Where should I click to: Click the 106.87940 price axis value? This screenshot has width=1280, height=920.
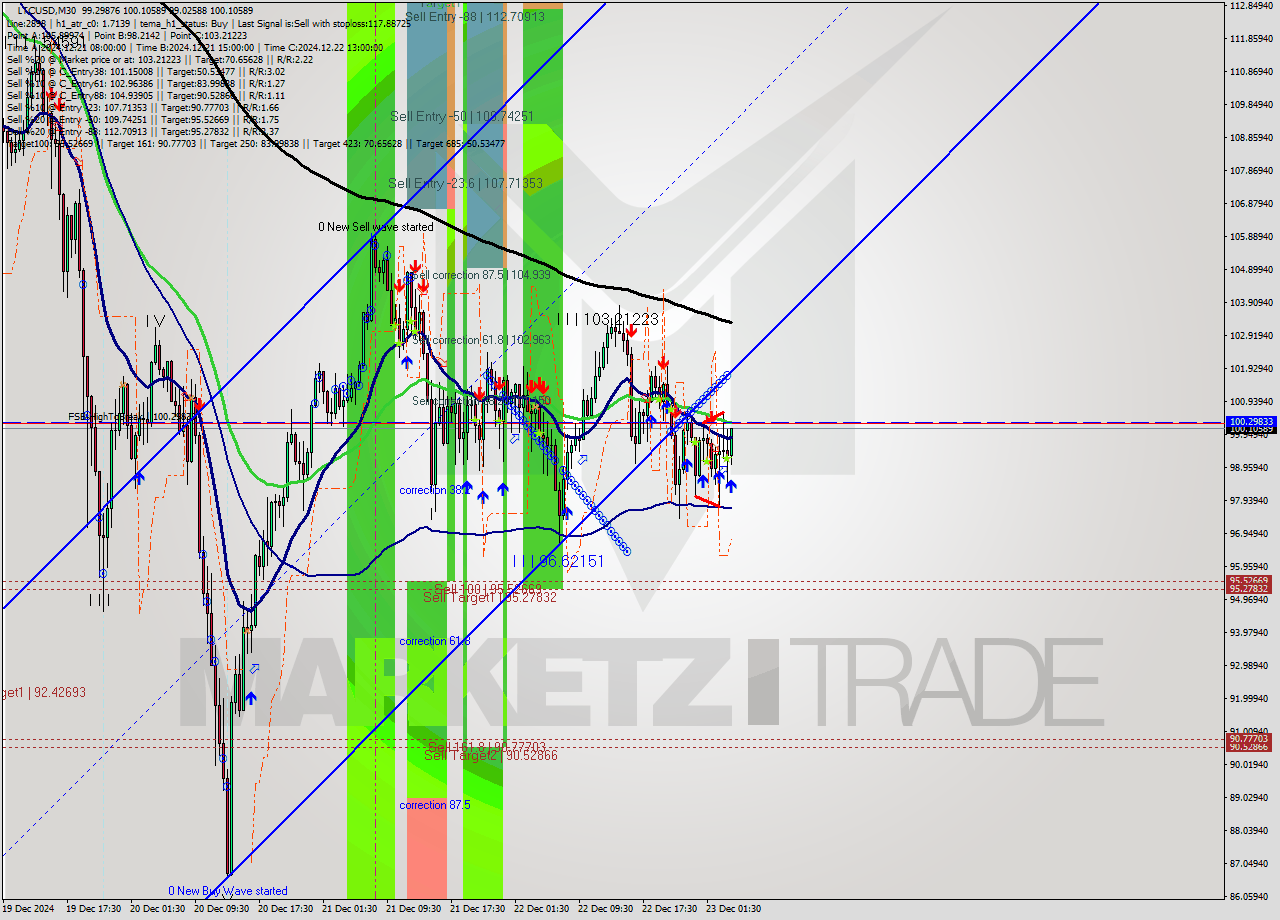coord(1251,203)
